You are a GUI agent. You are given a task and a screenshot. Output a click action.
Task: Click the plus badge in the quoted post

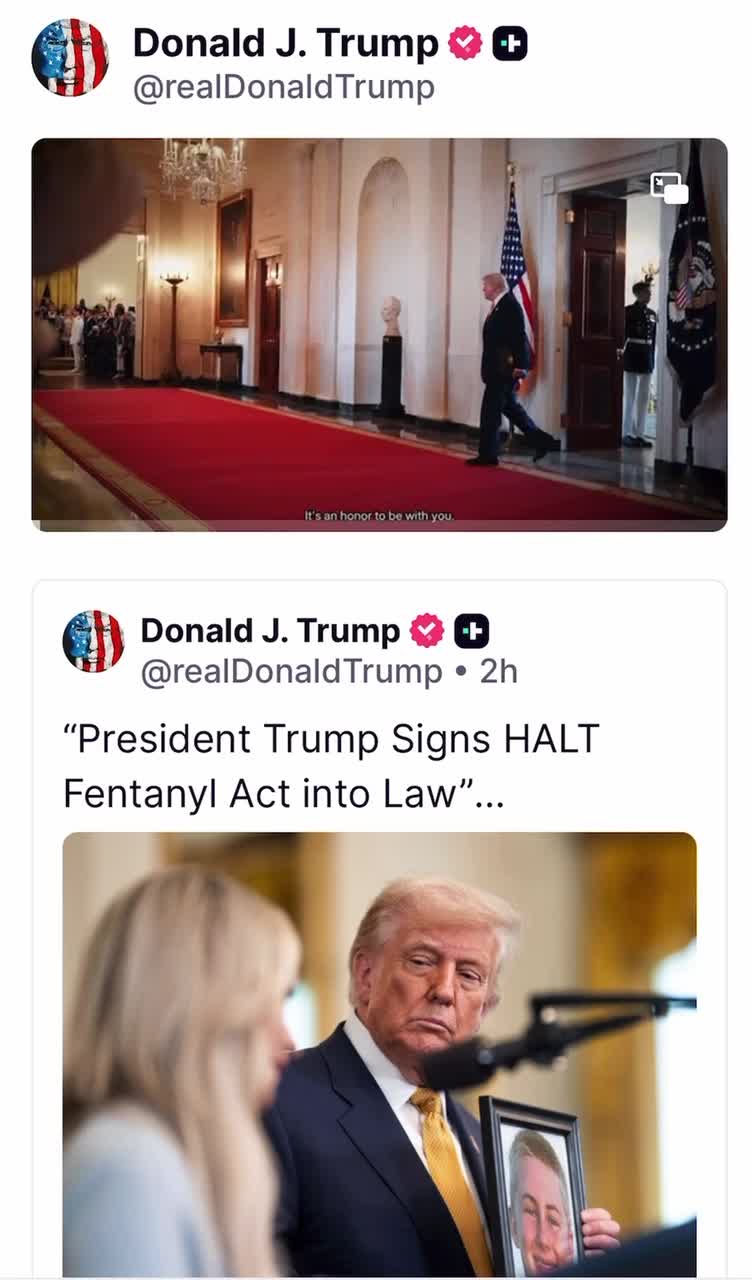coord(472,631)
